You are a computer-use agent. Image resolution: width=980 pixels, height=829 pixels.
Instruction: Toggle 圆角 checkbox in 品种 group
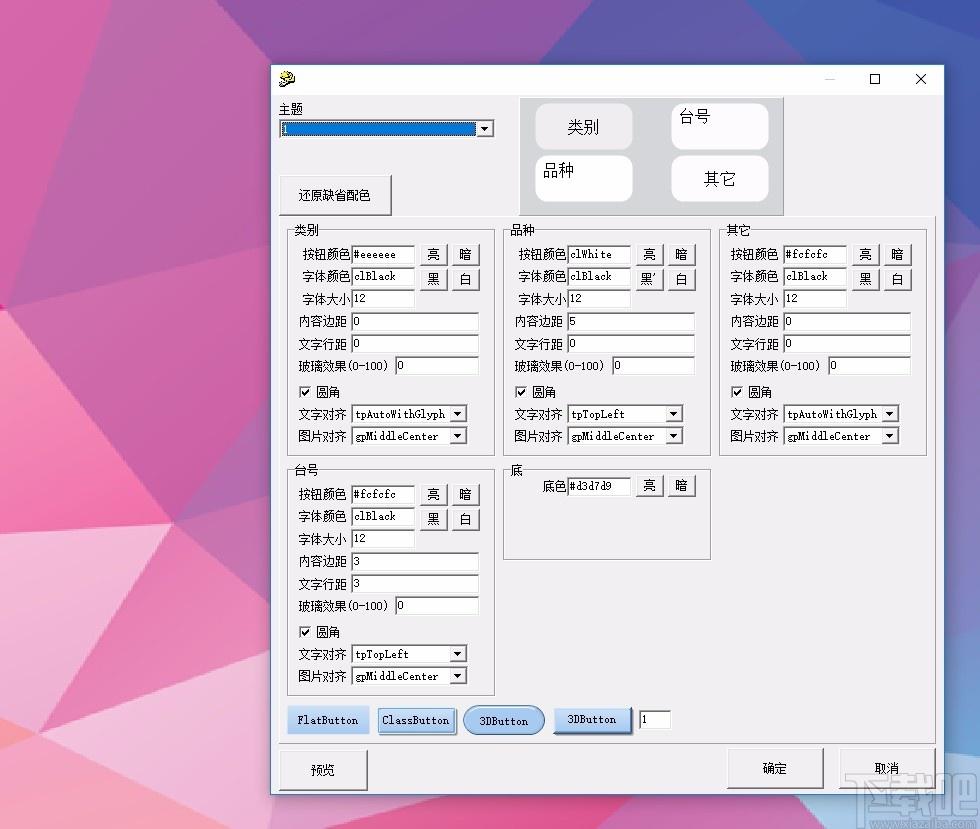click(521, 392)
